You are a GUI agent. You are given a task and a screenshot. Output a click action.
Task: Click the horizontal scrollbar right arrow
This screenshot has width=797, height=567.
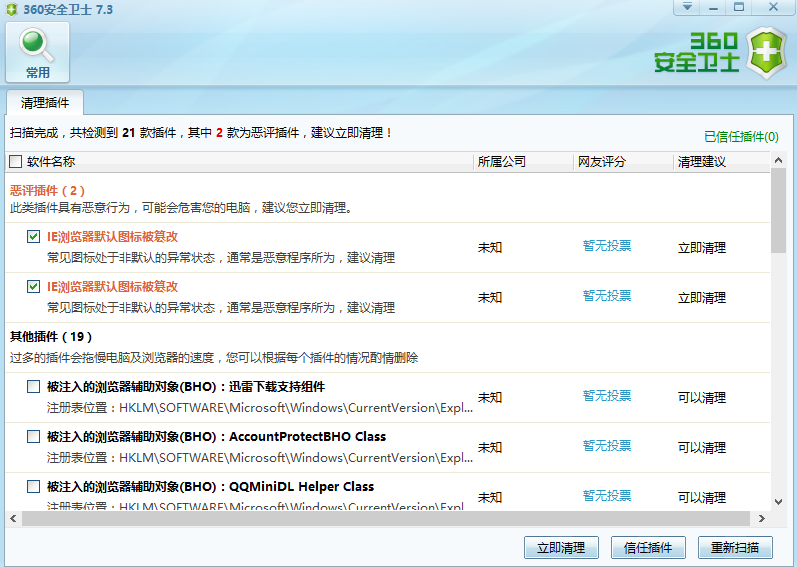pos(761,519)
